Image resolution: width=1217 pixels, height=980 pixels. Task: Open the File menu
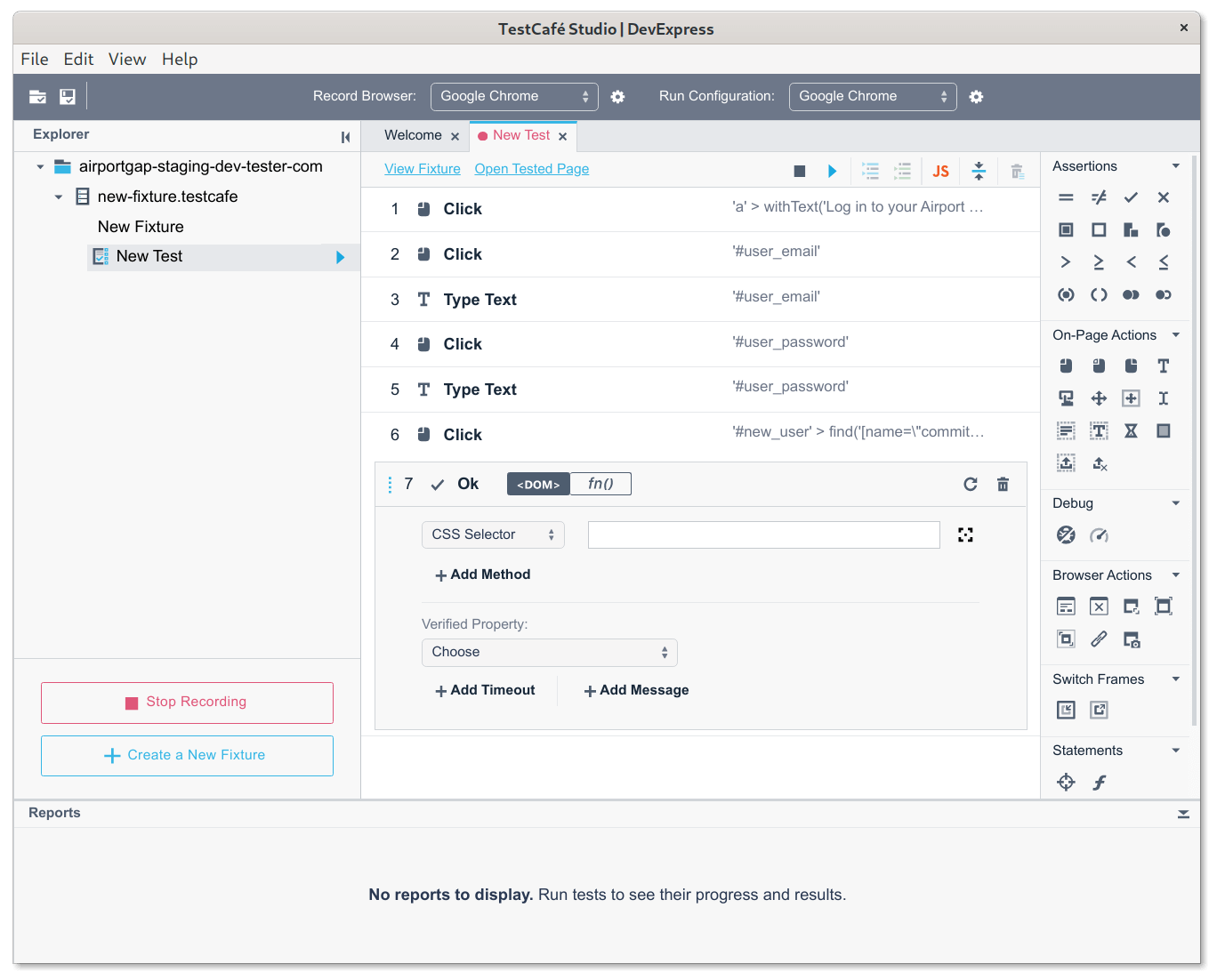[x=35, y=60]
